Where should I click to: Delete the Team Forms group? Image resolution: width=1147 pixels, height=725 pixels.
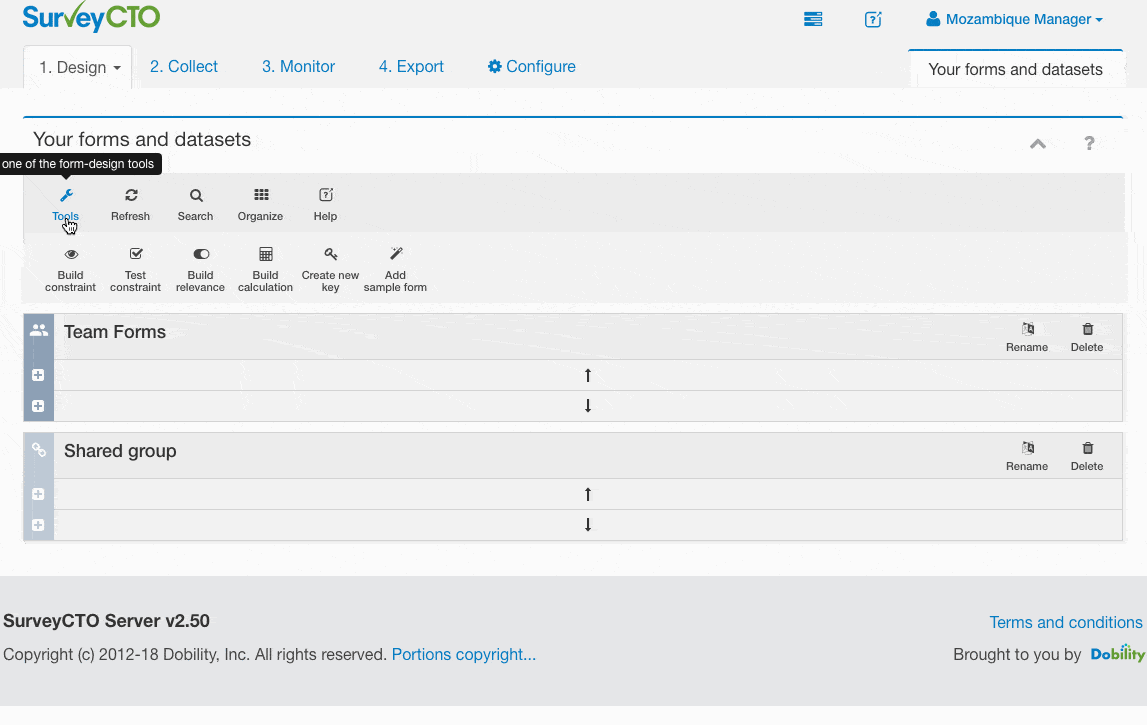click(1087, 337)
